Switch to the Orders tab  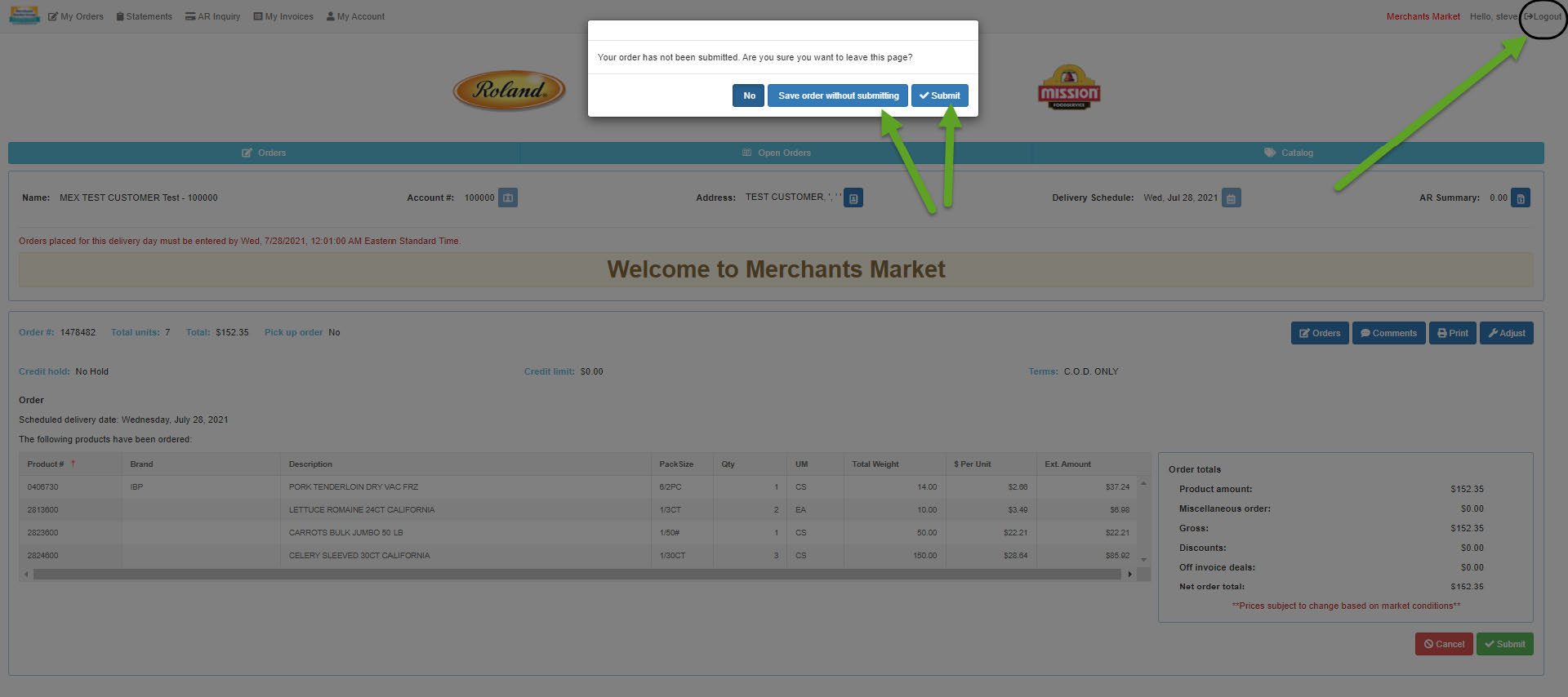(264, 153)
